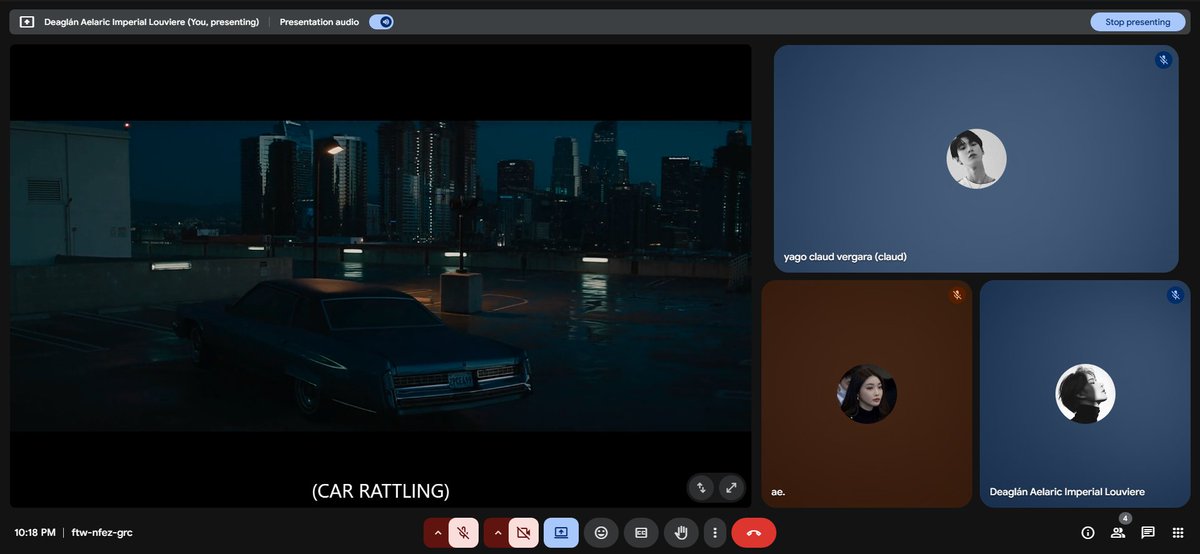
Task: Click the ae. participant avatar
Action: (x=866, y=394)
